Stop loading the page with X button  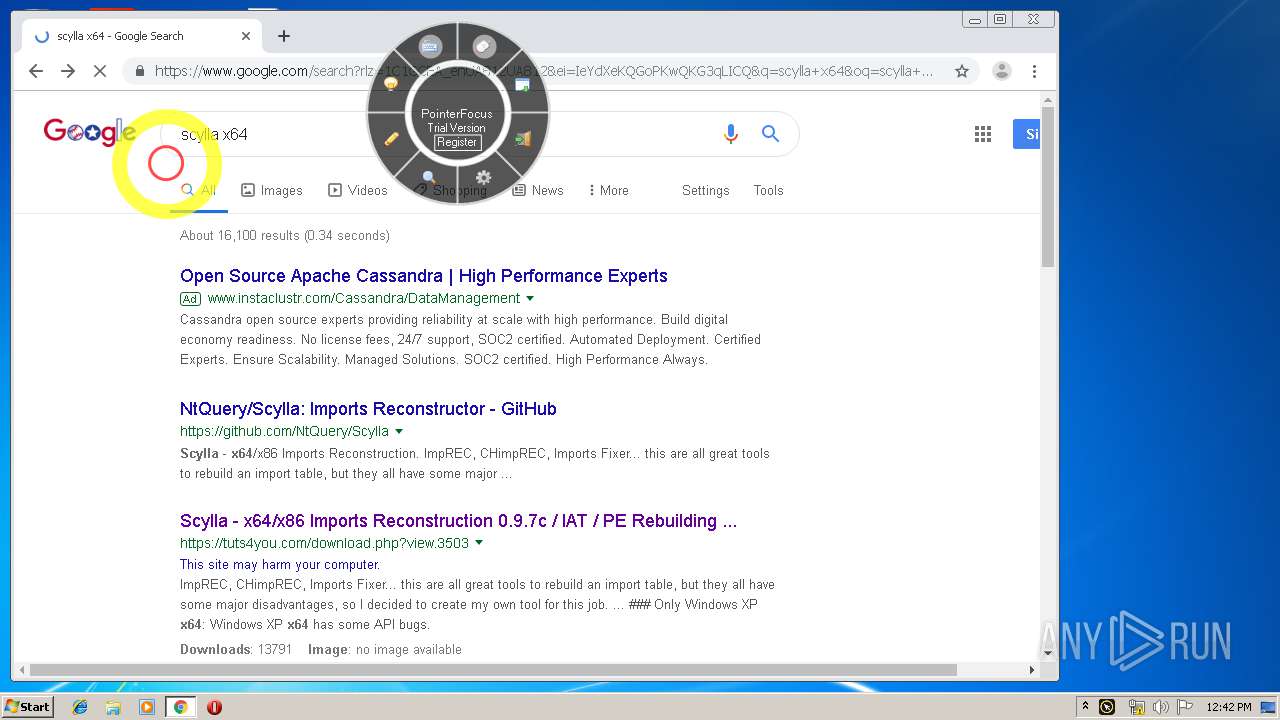[100, 71]
